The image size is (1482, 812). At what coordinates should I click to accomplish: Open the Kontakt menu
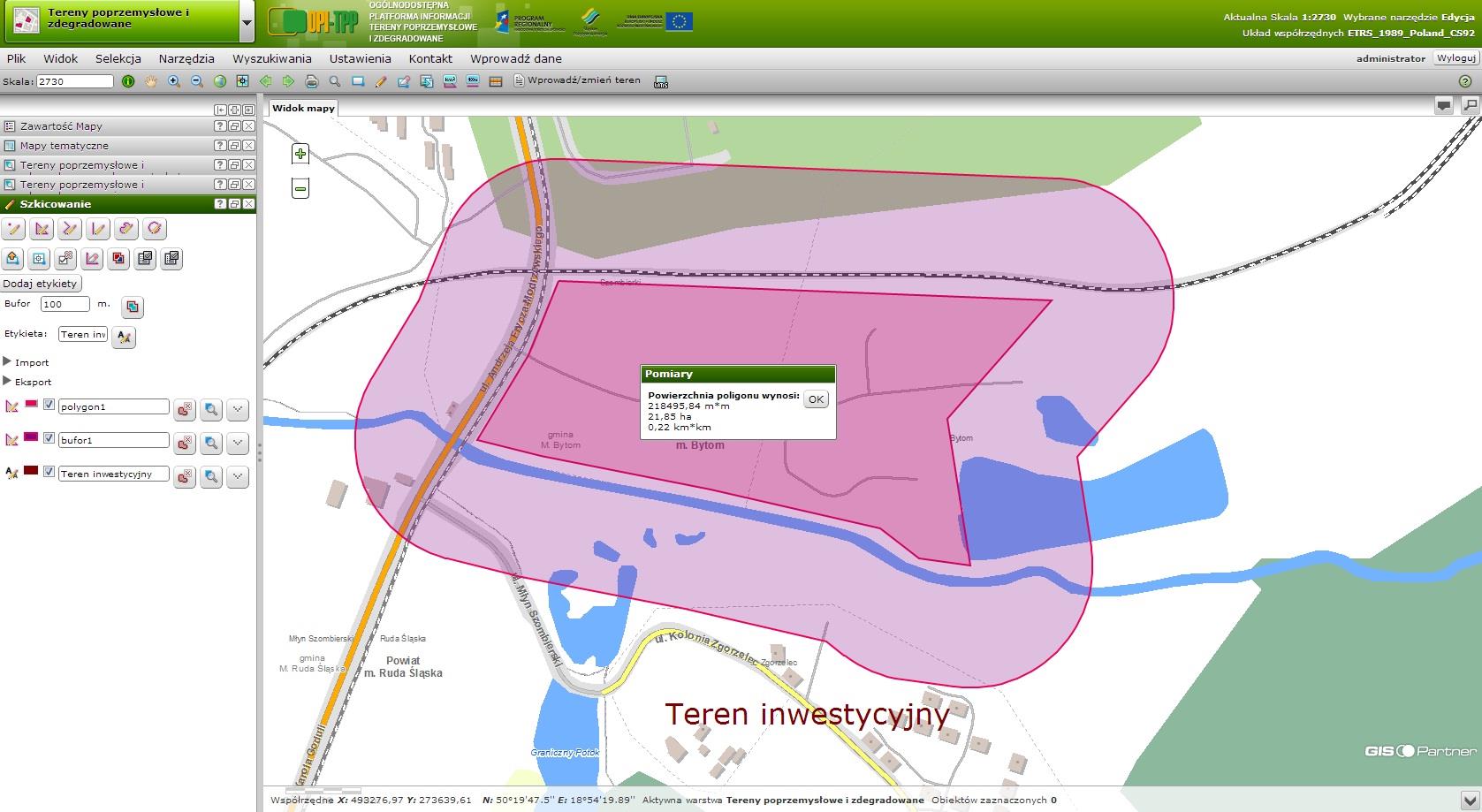pyautogui.click(x=430, y=58)
